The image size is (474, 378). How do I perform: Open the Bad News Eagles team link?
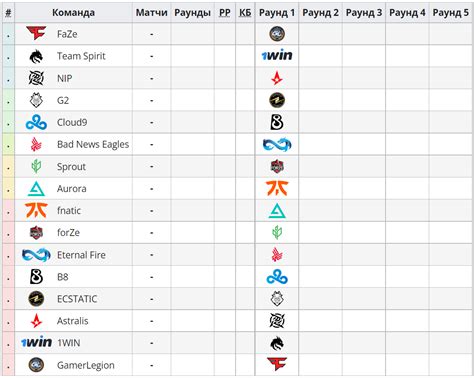click(93, 144)
